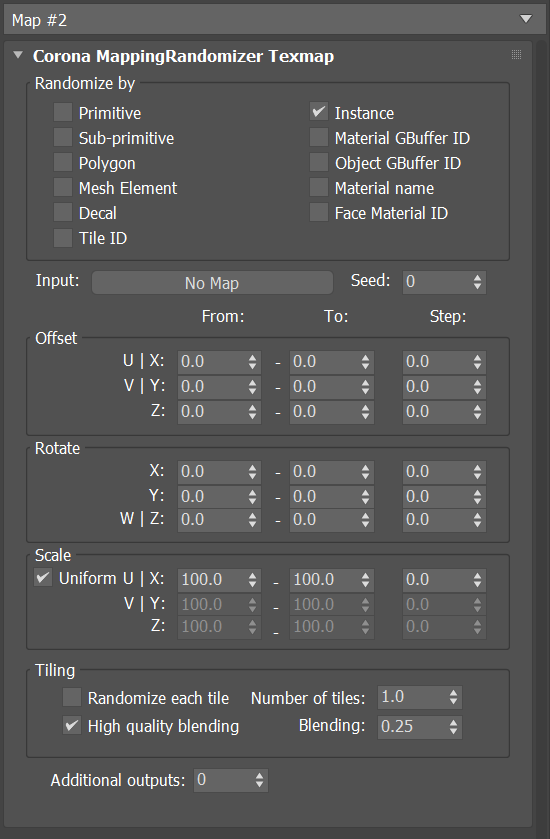Uncheck High quality blending
This screenshot has height=839, width=550.
coord(72,726)
